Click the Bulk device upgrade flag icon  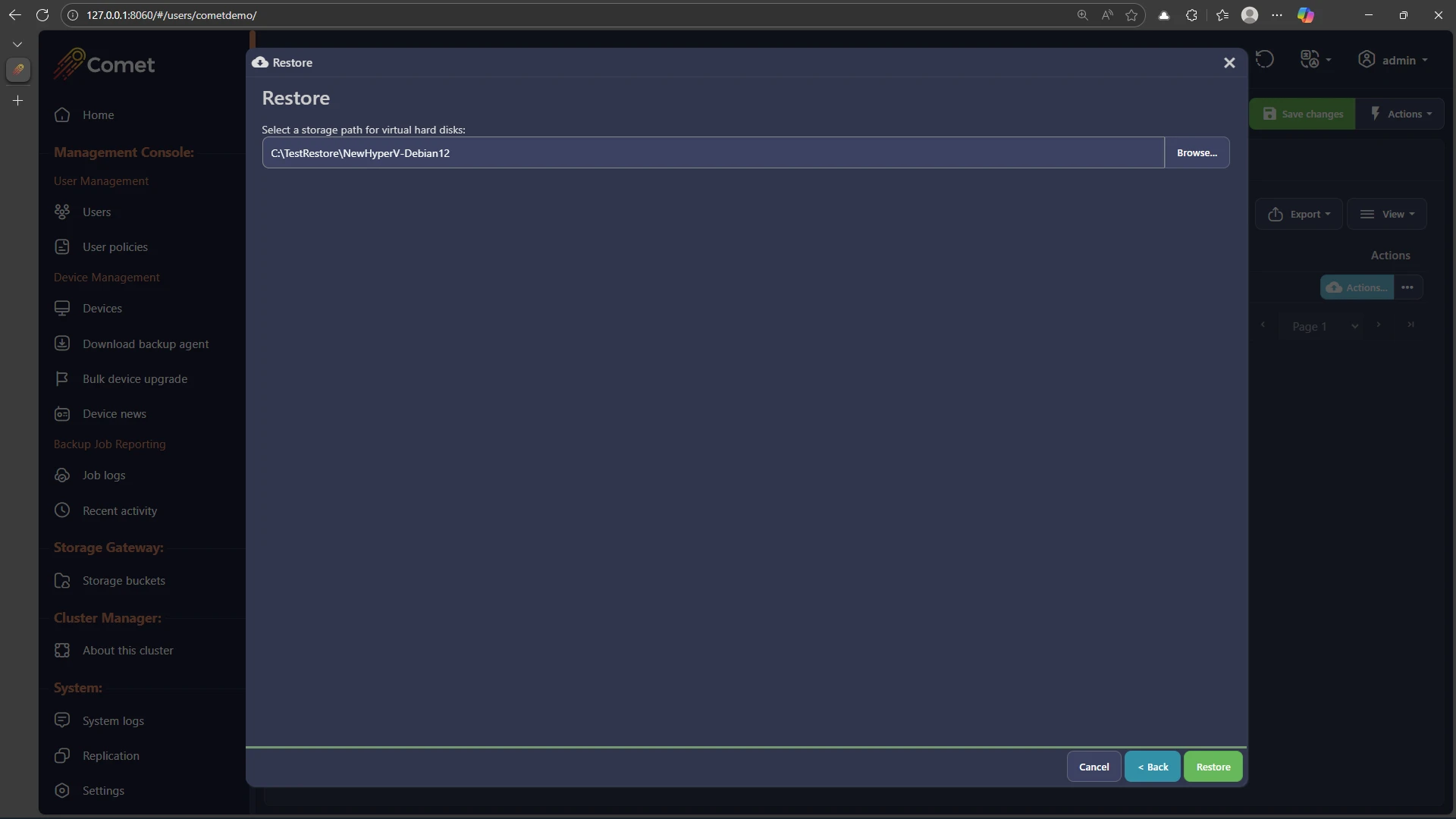(62, 378)
